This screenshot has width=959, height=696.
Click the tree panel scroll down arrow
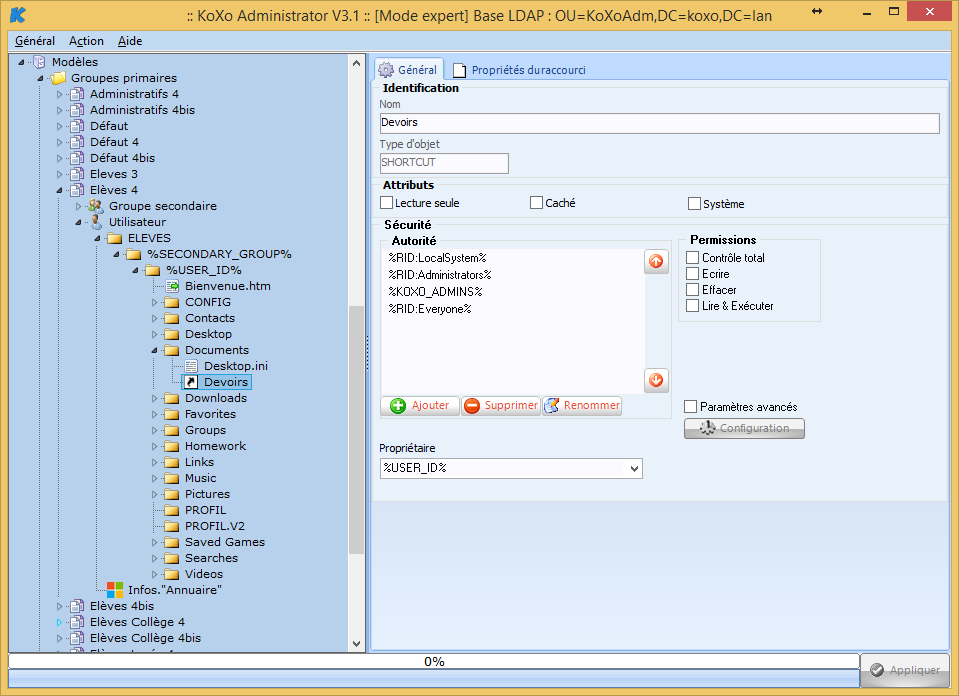point(357,643)
